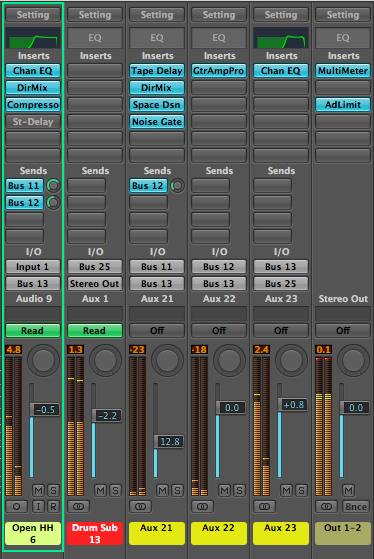
Task: Select the Drum Sub 13 name label
Action: click(95, 533)
